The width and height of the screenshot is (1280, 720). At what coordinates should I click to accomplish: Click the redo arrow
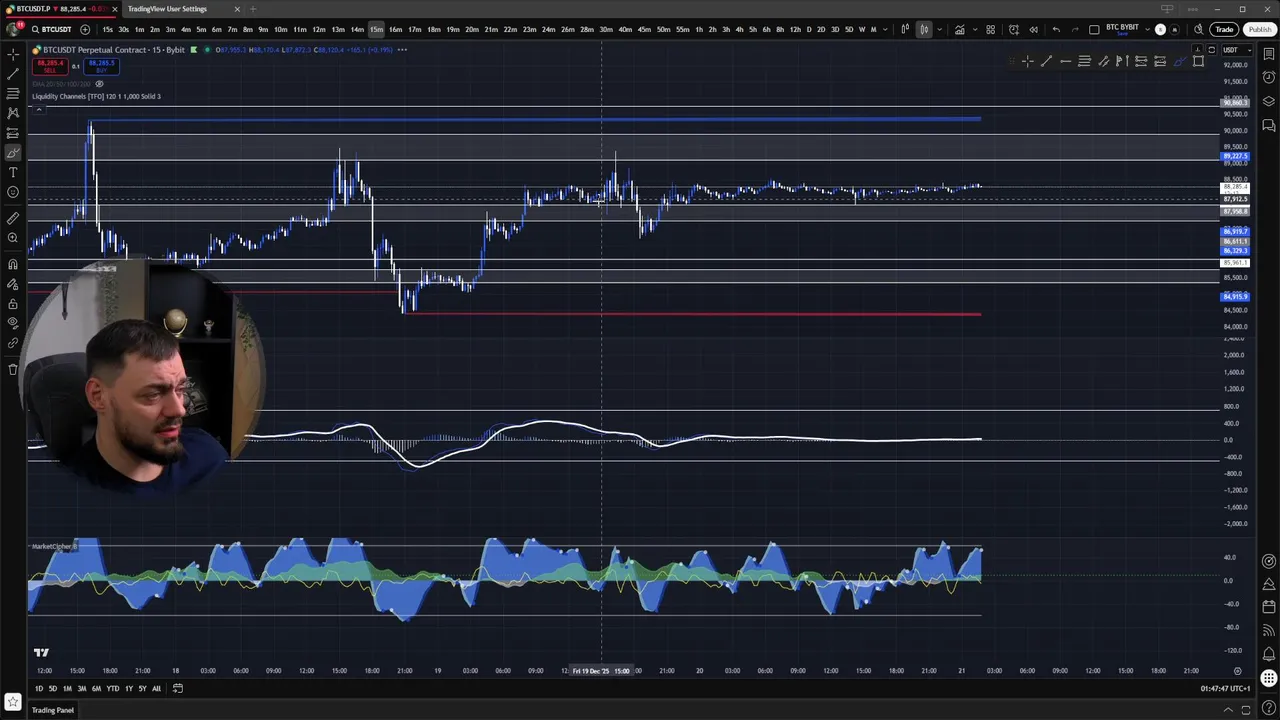click(1075, 29)
